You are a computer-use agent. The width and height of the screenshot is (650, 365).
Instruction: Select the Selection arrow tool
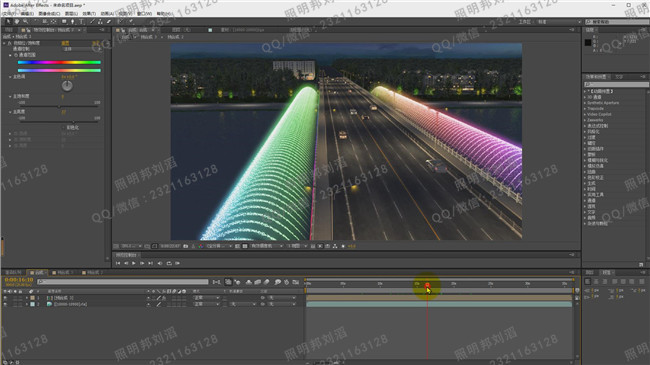pos(8,22)
